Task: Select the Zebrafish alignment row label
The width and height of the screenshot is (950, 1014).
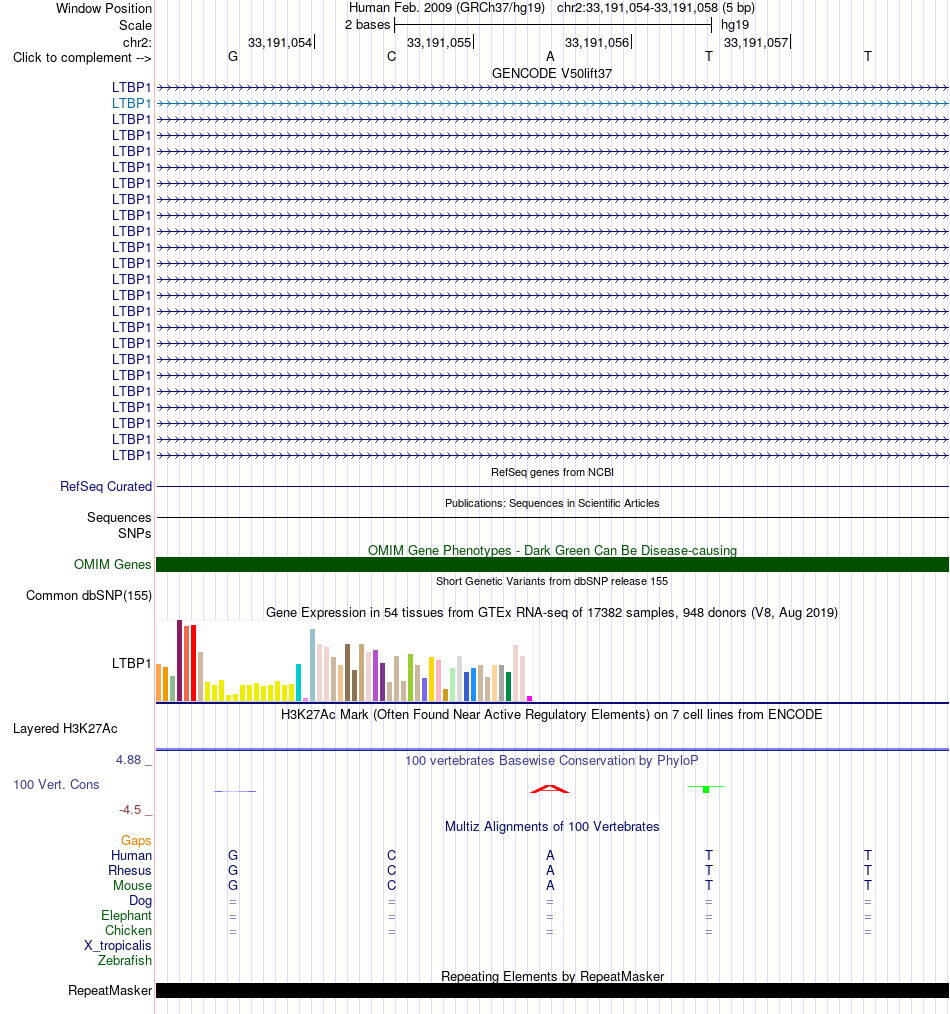Action: tap(125, 960)
